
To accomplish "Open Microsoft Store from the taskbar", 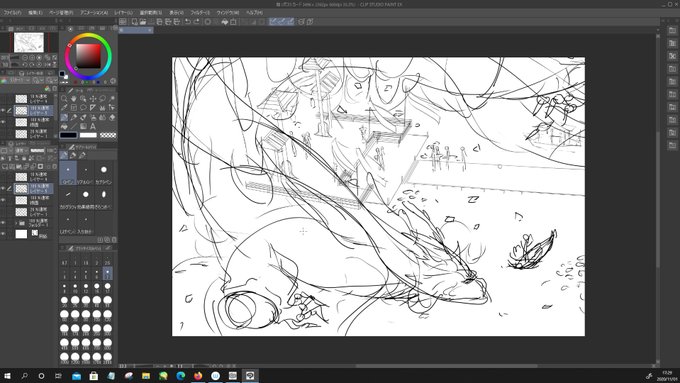I will (x=94, y=376).
